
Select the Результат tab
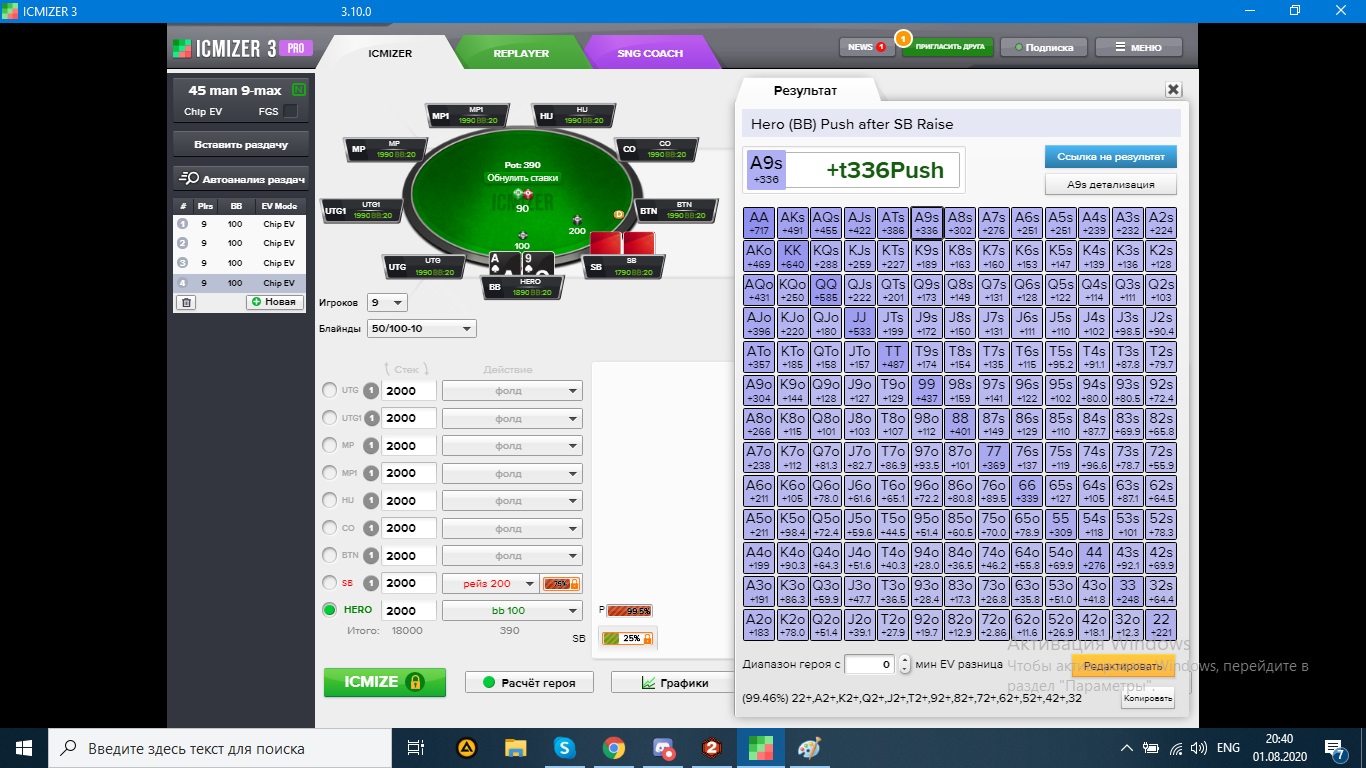[x=805, y=91]
